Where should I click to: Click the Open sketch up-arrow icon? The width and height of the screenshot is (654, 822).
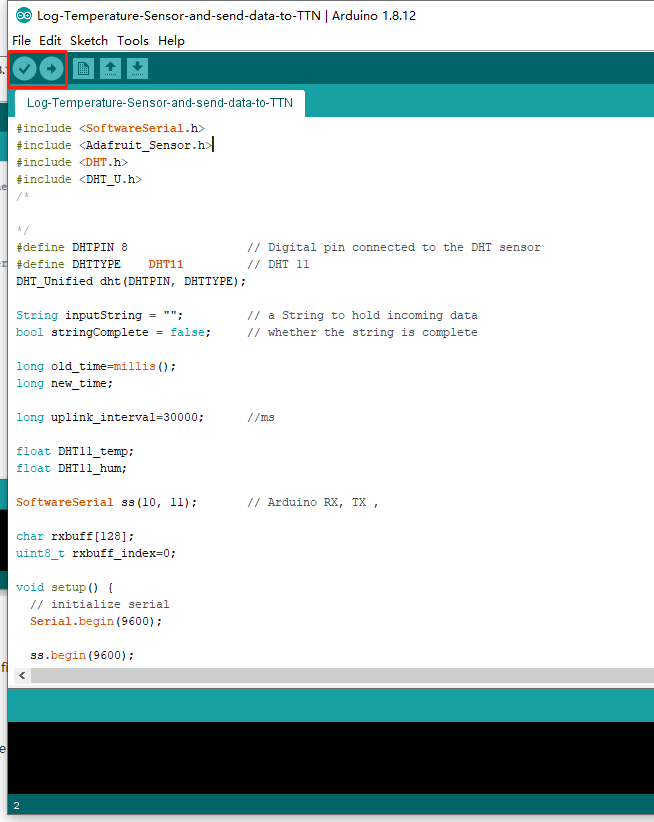pos(110,69)
